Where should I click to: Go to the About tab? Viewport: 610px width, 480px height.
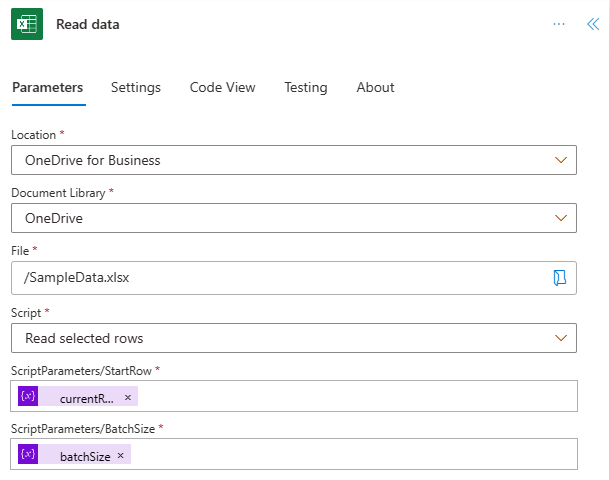pyautogui.click(x=375, y=87)
